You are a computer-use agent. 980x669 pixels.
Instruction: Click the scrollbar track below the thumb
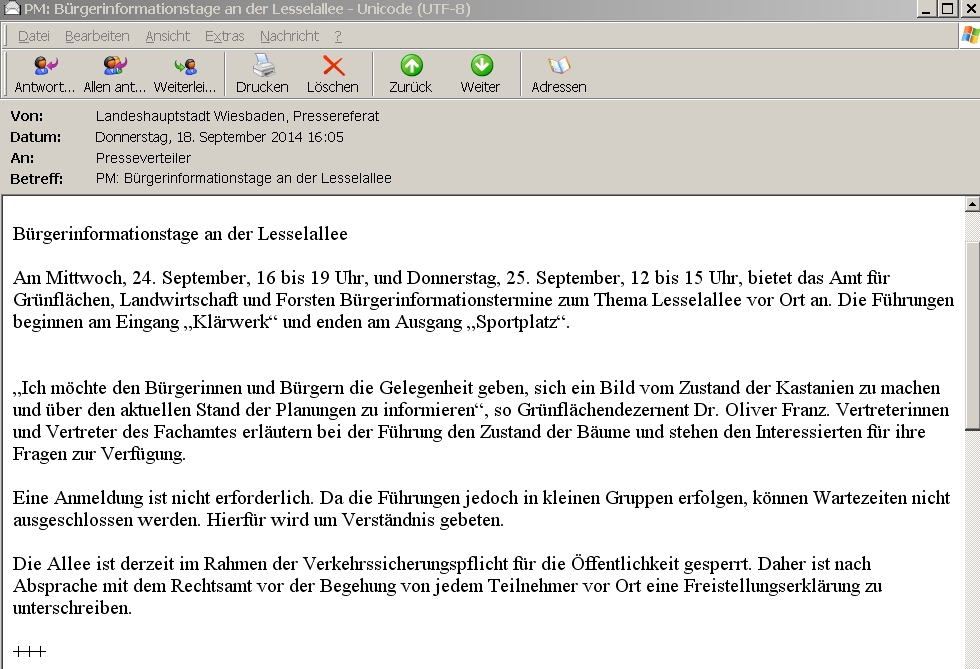[x=972, y=549]
